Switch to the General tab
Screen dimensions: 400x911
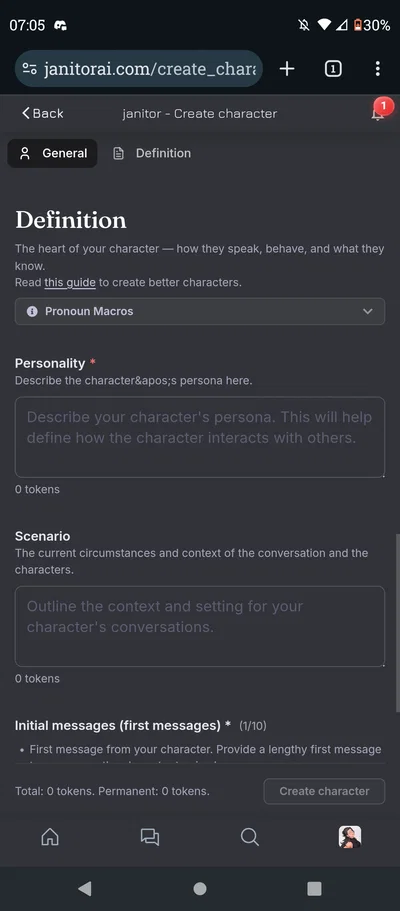click(52, 153)
